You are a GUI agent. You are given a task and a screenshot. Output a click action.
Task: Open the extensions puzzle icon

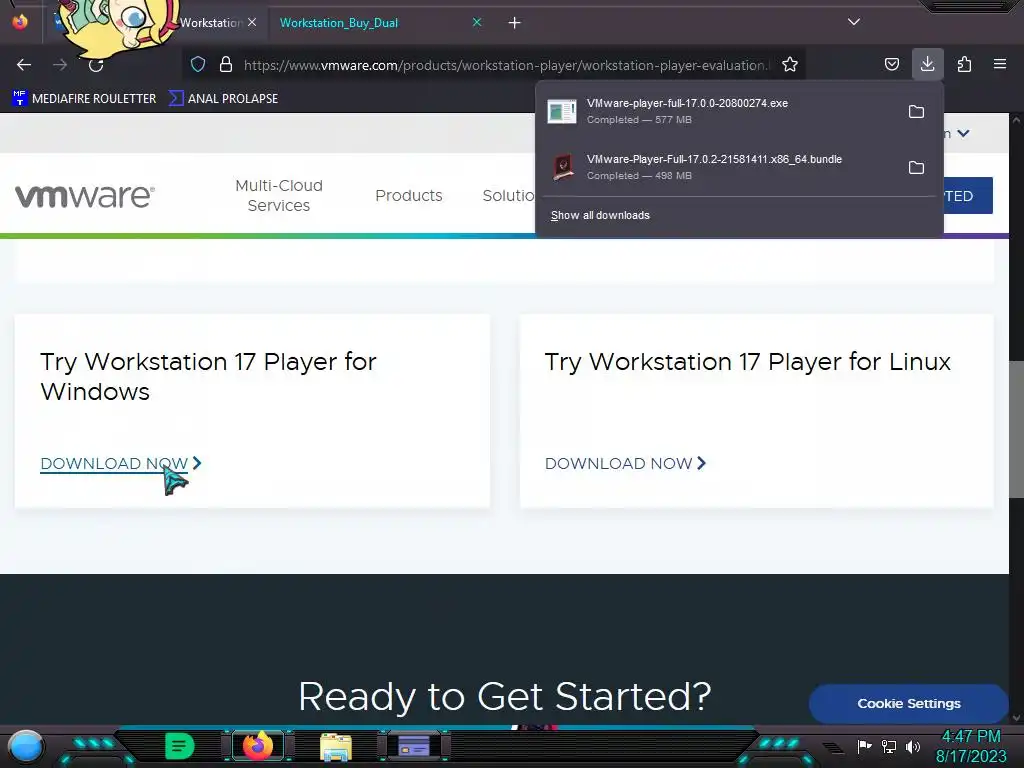pos(964,64)
